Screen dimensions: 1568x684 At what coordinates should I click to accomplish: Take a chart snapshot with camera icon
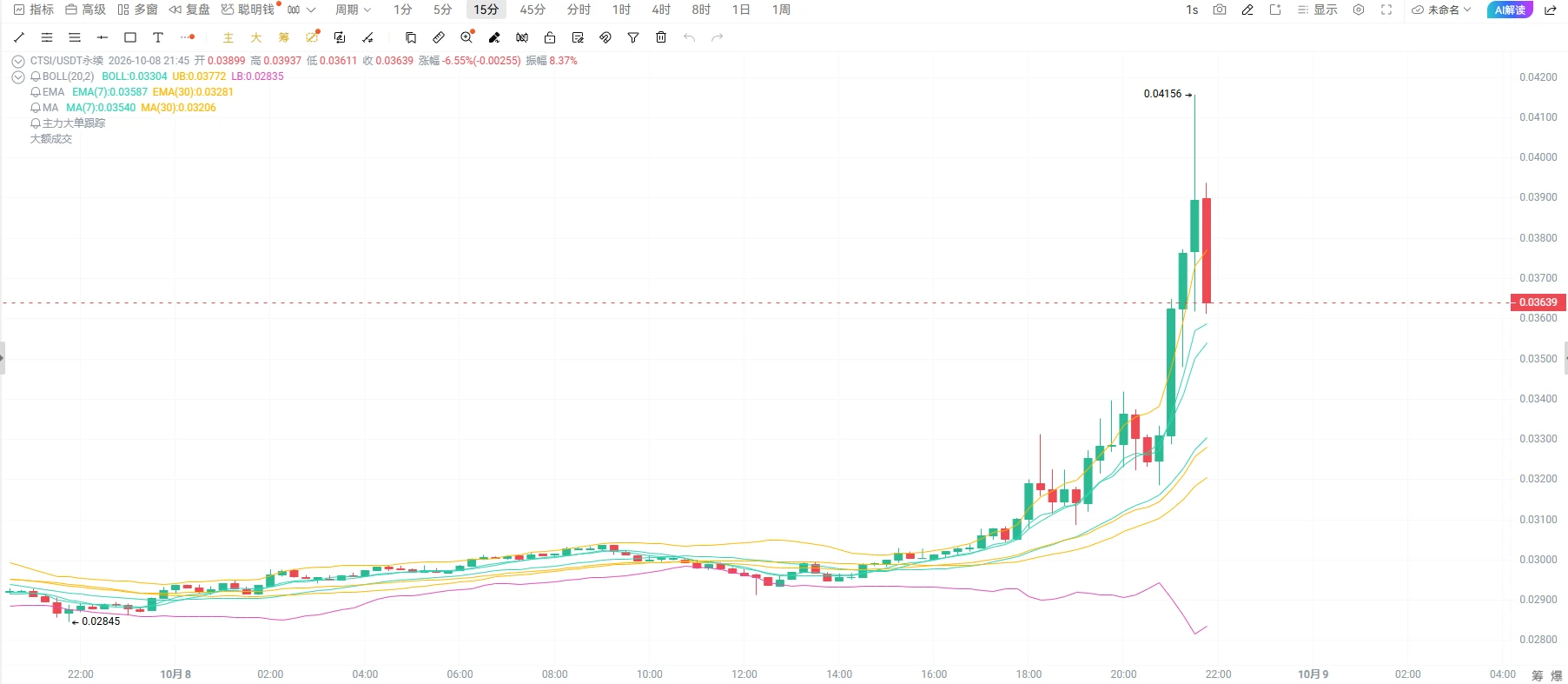click(x=1220, y=10)
